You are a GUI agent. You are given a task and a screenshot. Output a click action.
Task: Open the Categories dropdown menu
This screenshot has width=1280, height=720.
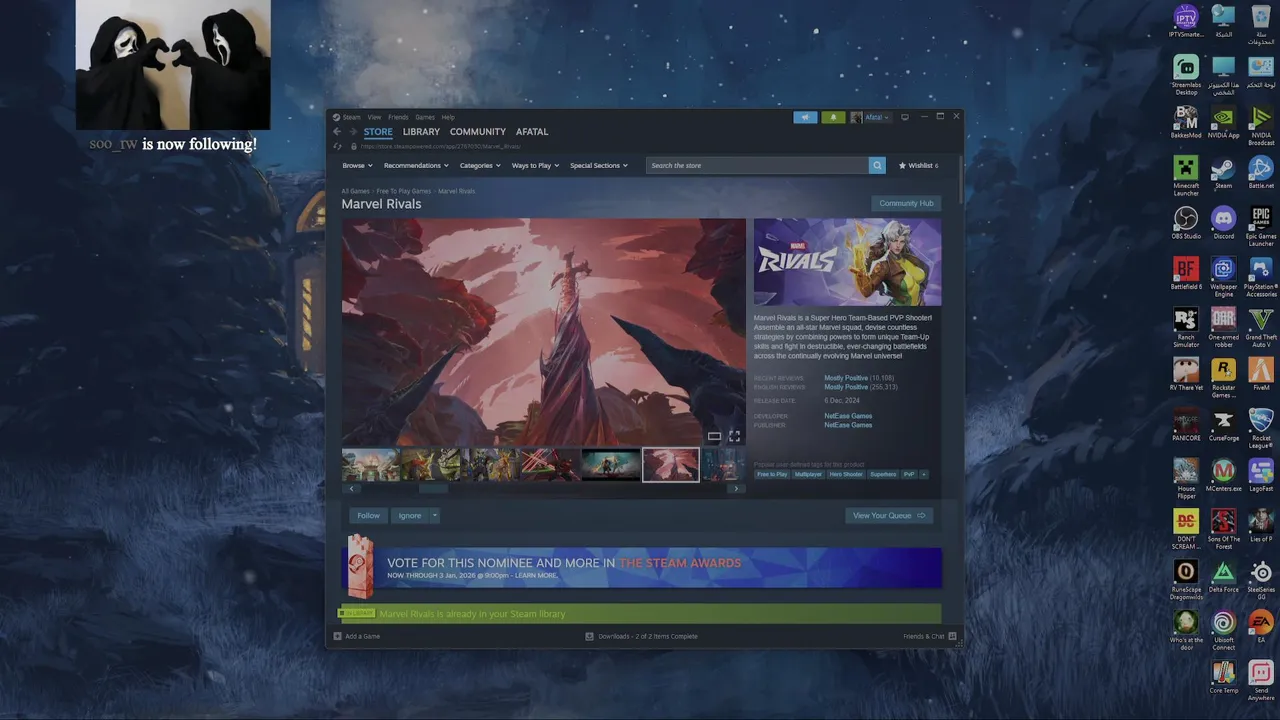[x=480, y=165]
